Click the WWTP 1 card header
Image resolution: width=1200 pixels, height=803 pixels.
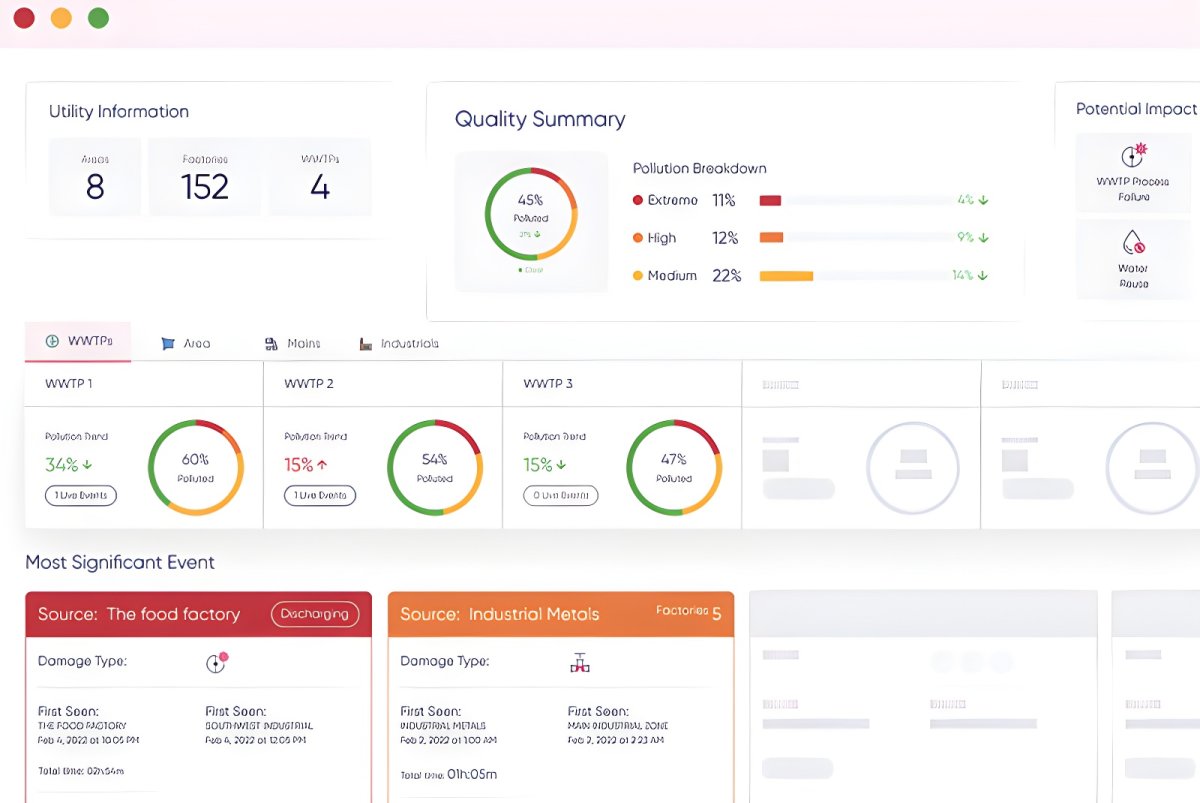tap(144, 384)
